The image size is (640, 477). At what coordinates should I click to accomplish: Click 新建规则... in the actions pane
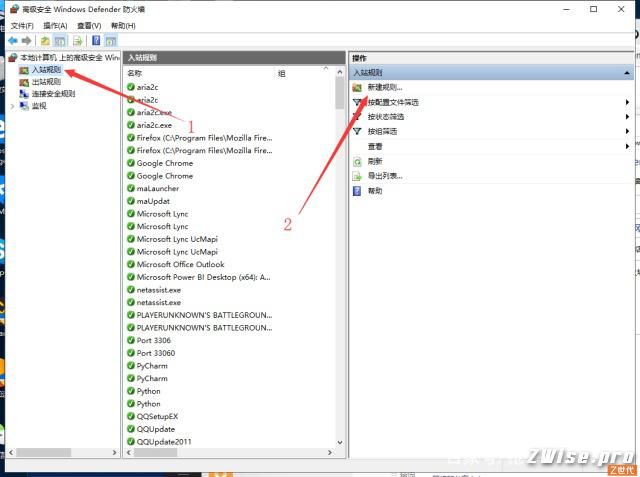coord(385,87)
